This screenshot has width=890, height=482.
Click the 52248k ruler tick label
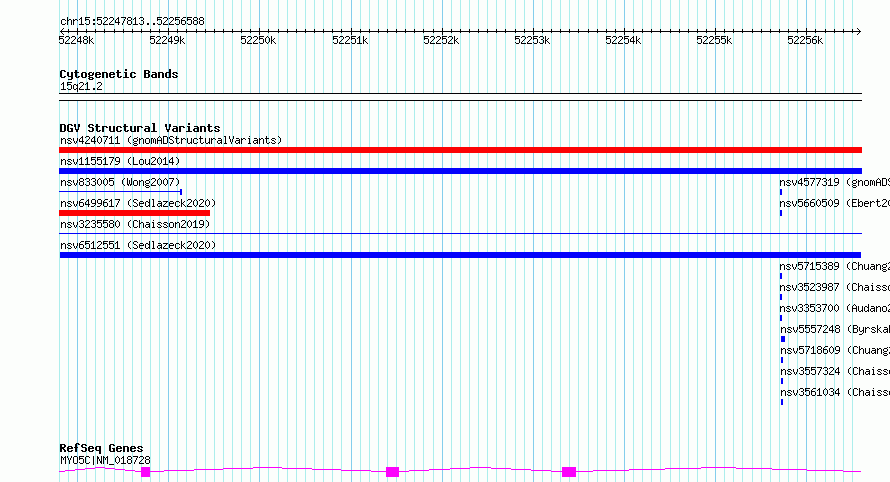(77, 40)
